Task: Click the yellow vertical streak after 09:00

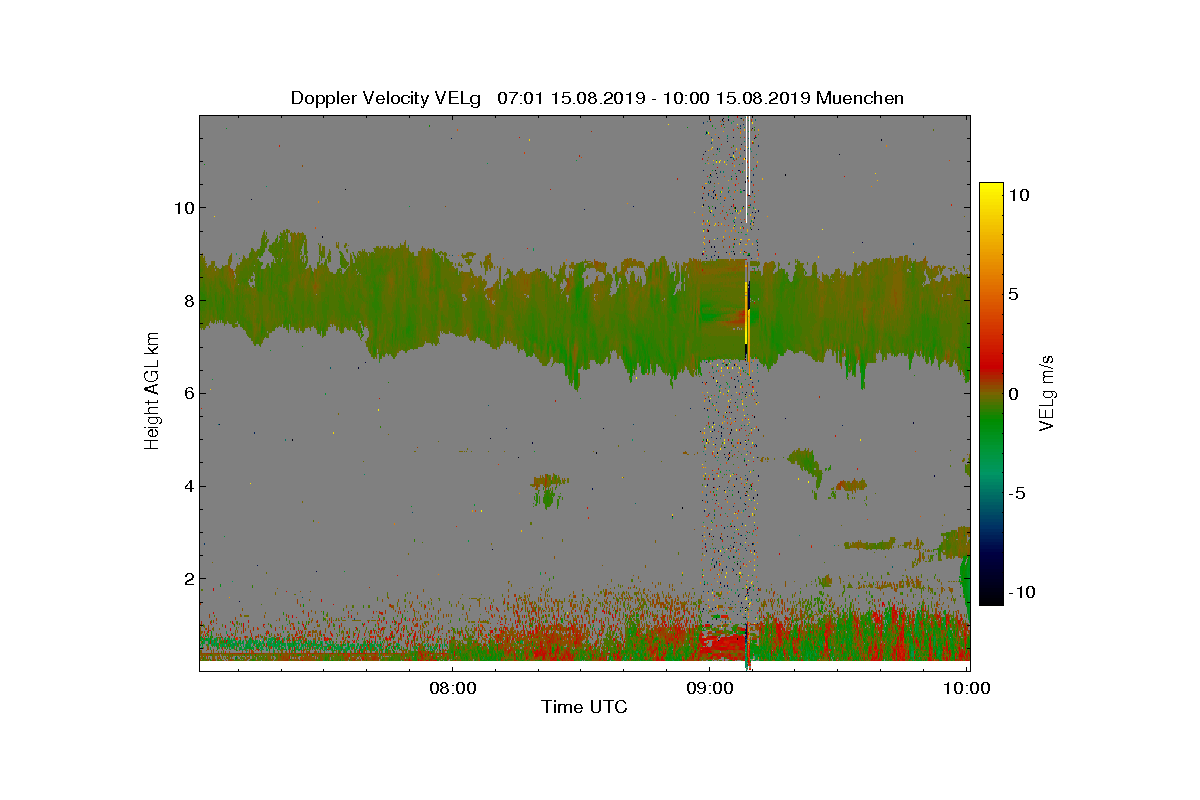Action: (747, 322)
